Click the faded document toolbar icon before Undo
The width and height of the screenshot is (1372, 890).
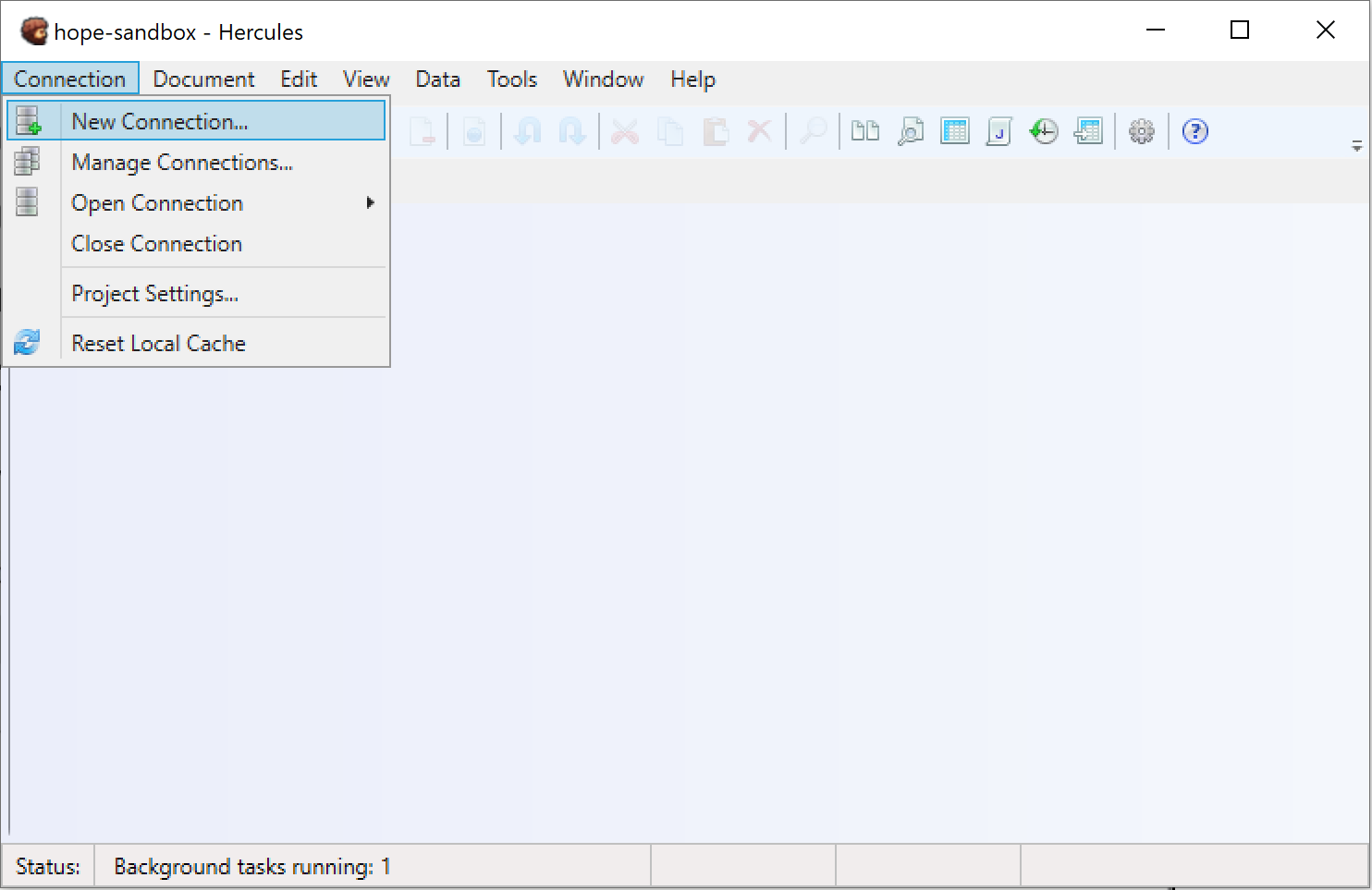[x=474, y=131]
